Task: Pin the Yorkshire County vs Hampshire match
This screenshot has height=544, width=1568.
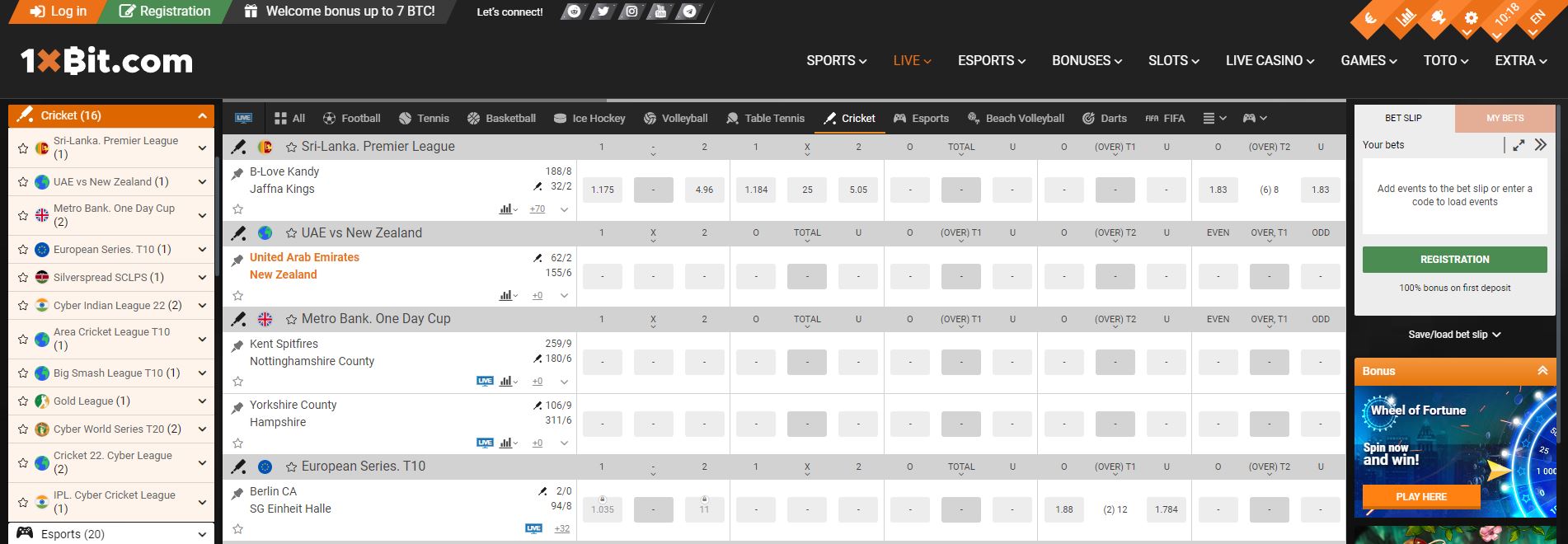Action: (237, 407)
